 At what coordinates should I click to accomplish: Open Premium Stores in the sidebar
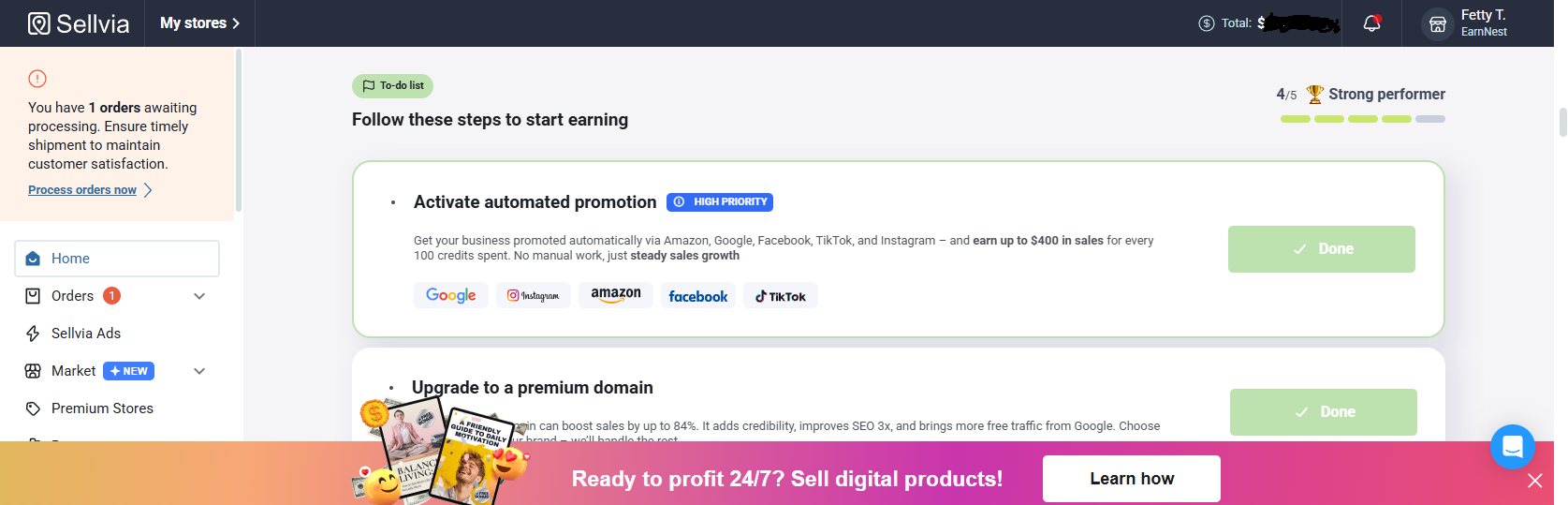pos(102,408)
